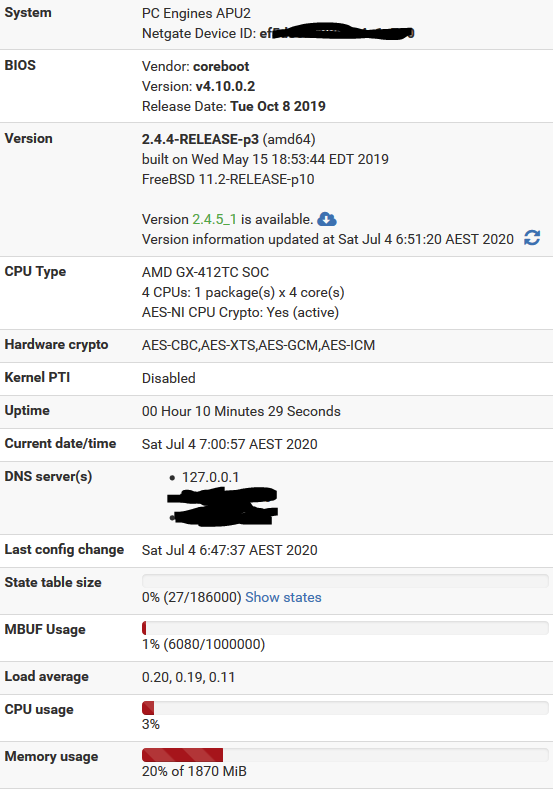Click the MBUF Usage progress bar

(345, 628)
